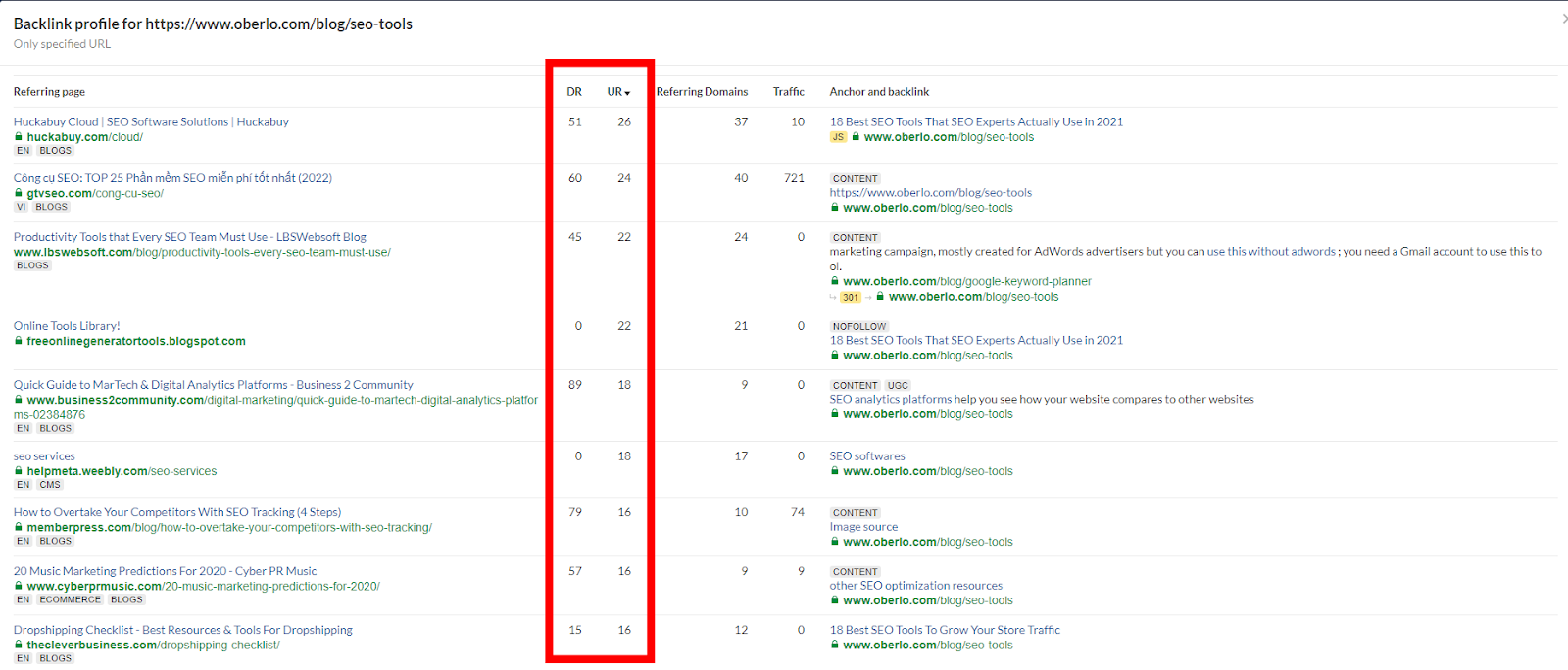Screen dimensions: 1568x670
Task: Click the NOFOLLOW tag
Action: (x=859, y=327)
